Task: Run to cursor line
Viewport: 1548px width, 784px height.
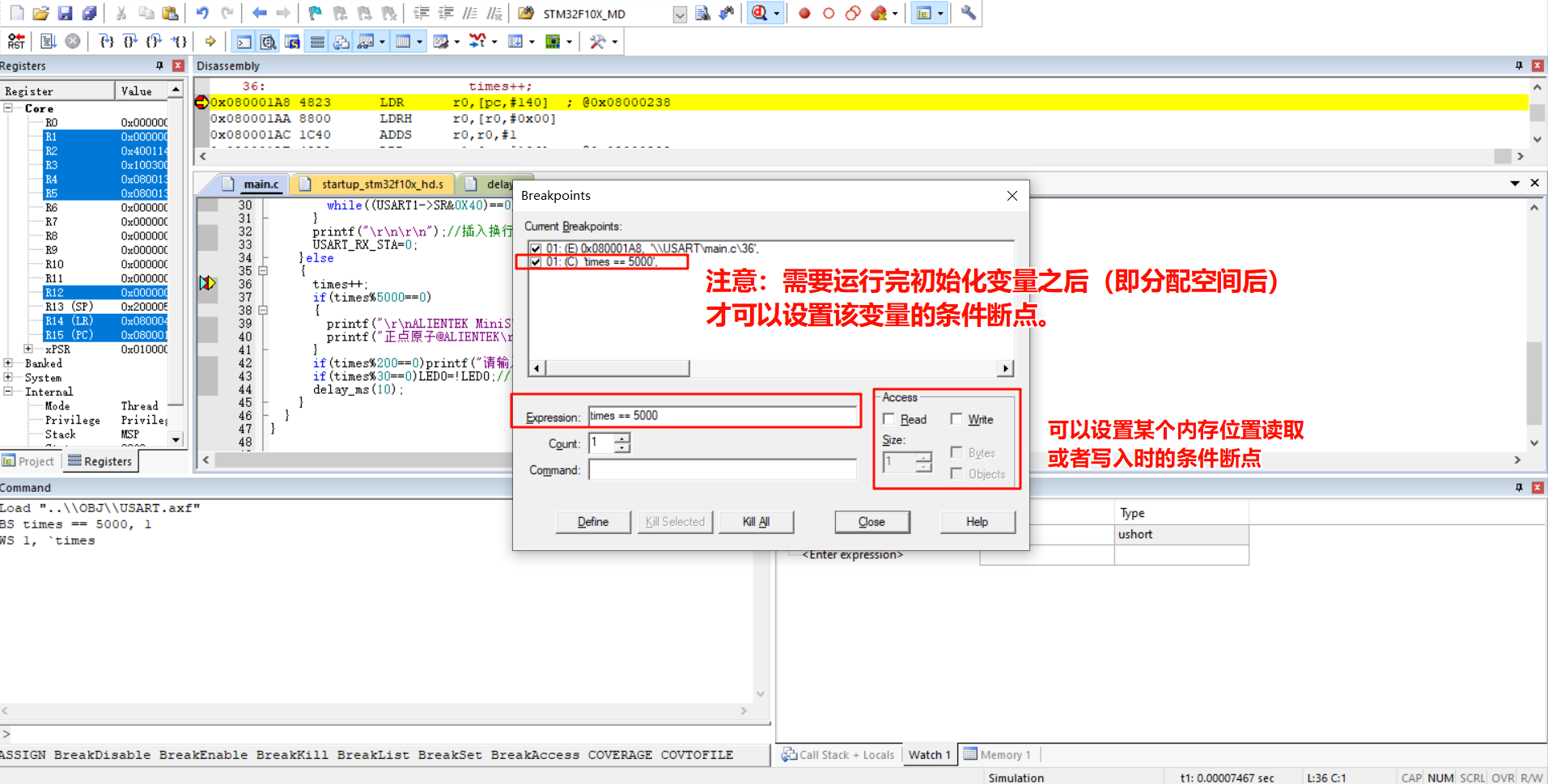Action: coord(179,41)
